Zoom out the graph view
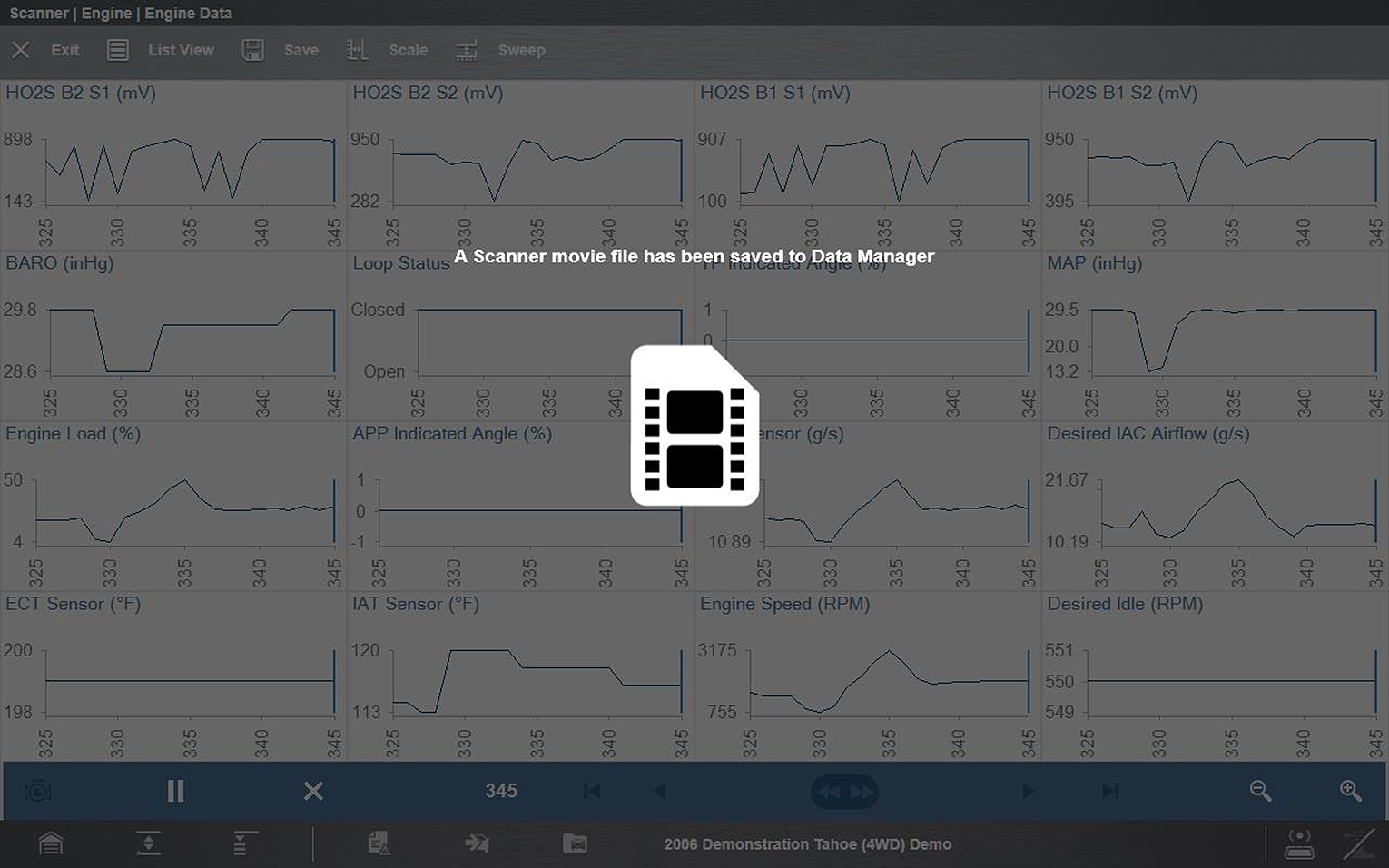 (x=1260, y=791)
